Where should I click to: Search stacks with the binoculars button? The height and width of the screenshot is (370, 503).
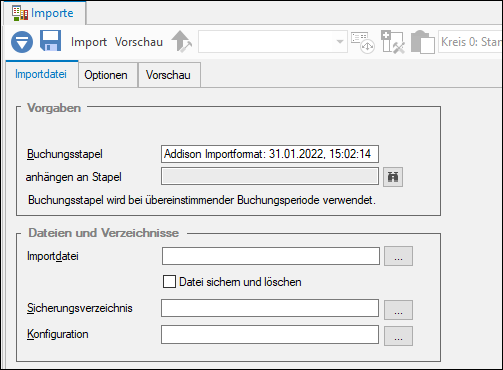[x=393, y=177]
